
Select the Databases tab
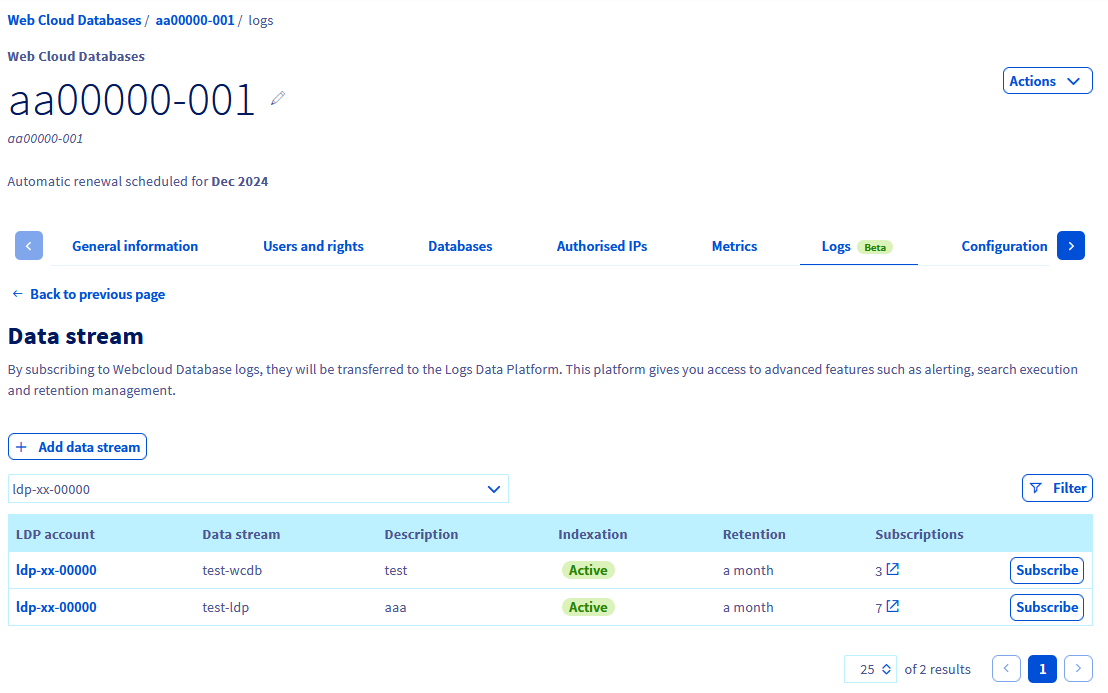[459, 245]
